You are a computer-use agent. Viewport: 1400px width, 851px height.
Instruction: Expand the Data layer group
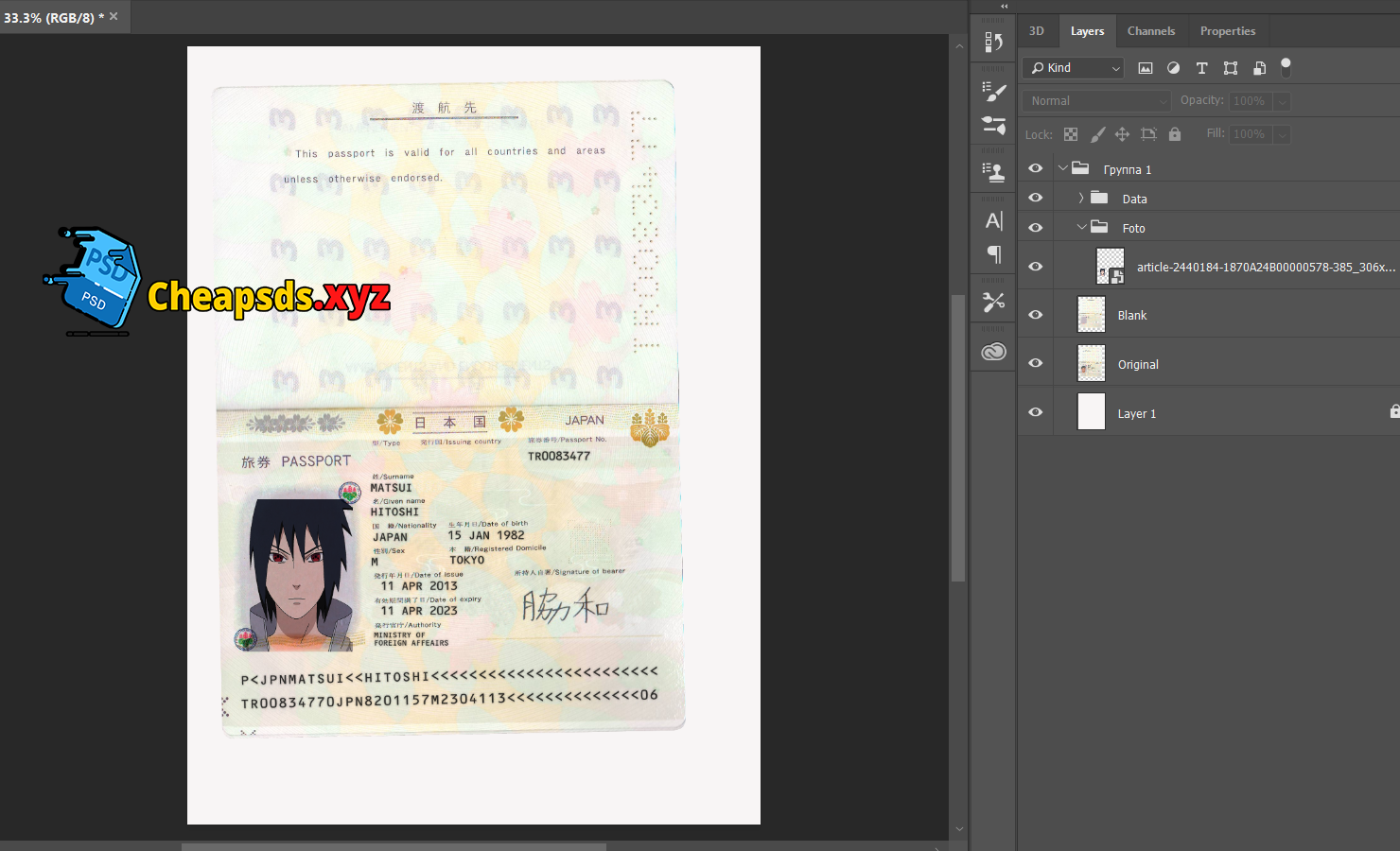[1081, 199]
